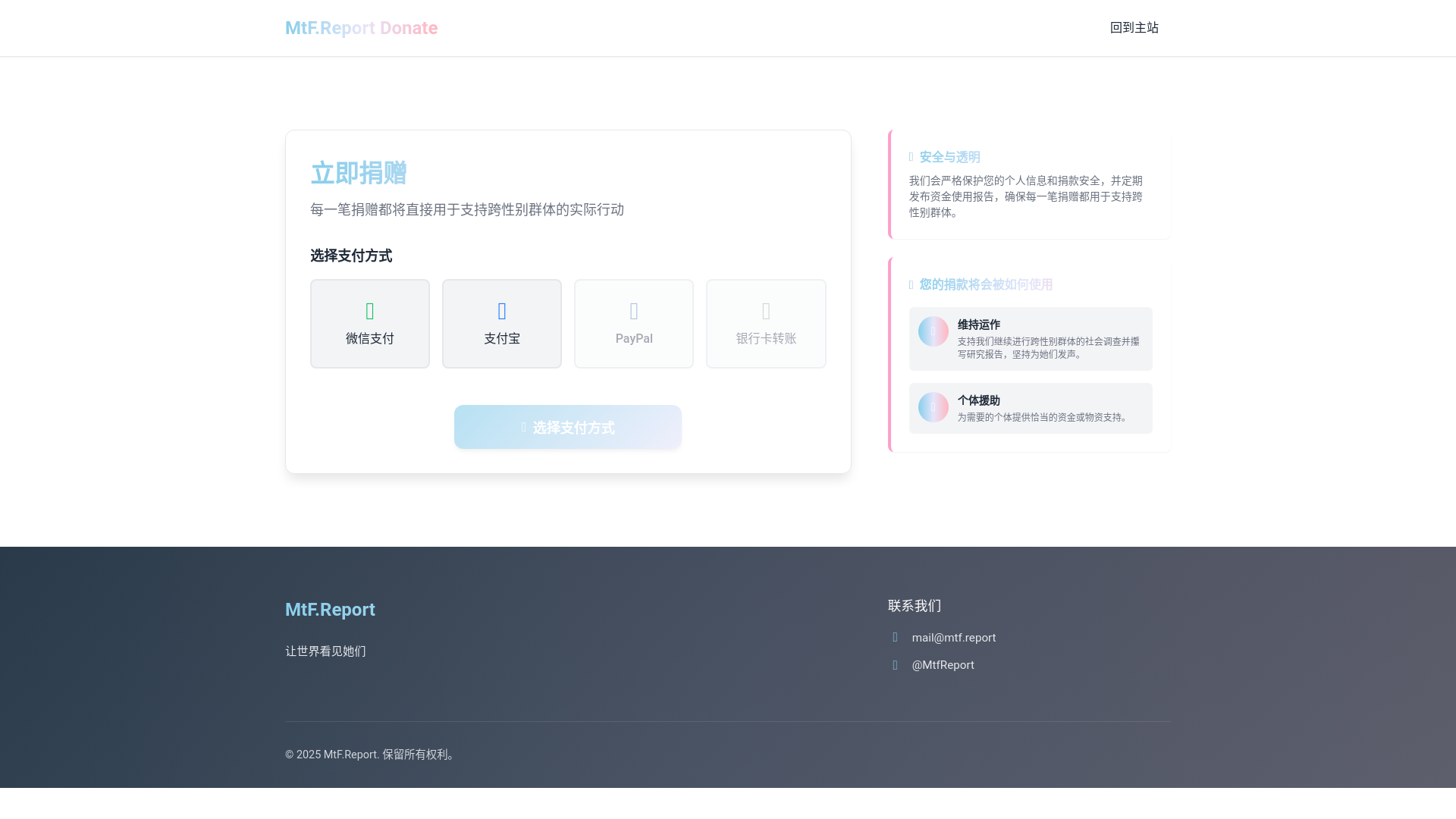Image resolution: width=1456 pixels, height=819 pixels.
Task: Click the icon next to @MtfReport
Action: [895, 665]
